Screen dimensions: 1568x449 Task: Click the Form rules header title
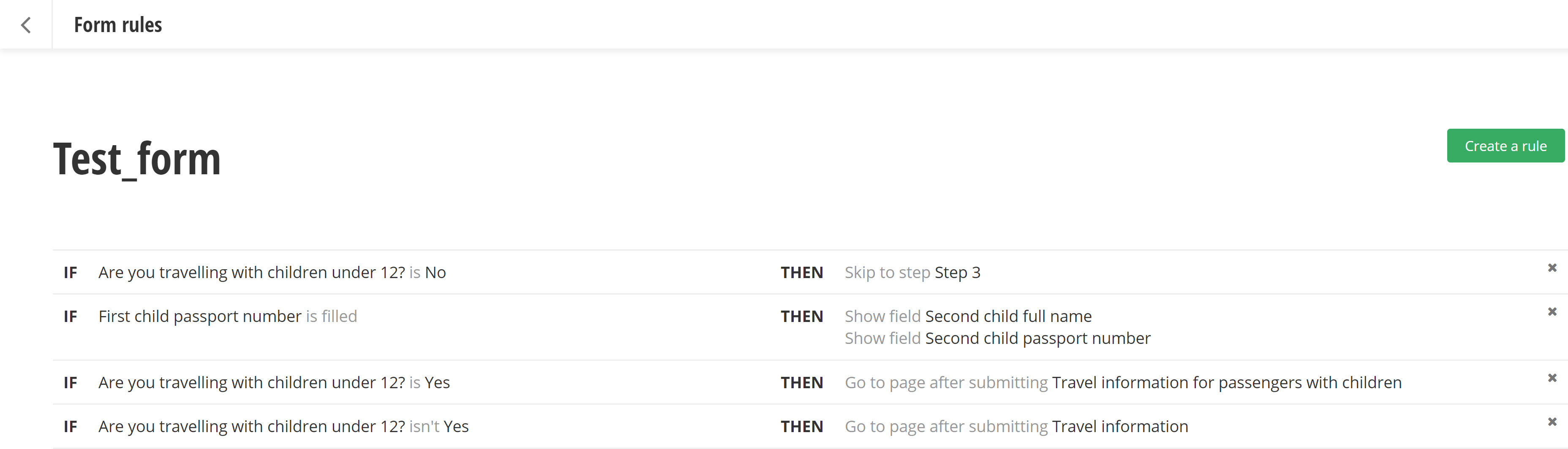point(118,25)
